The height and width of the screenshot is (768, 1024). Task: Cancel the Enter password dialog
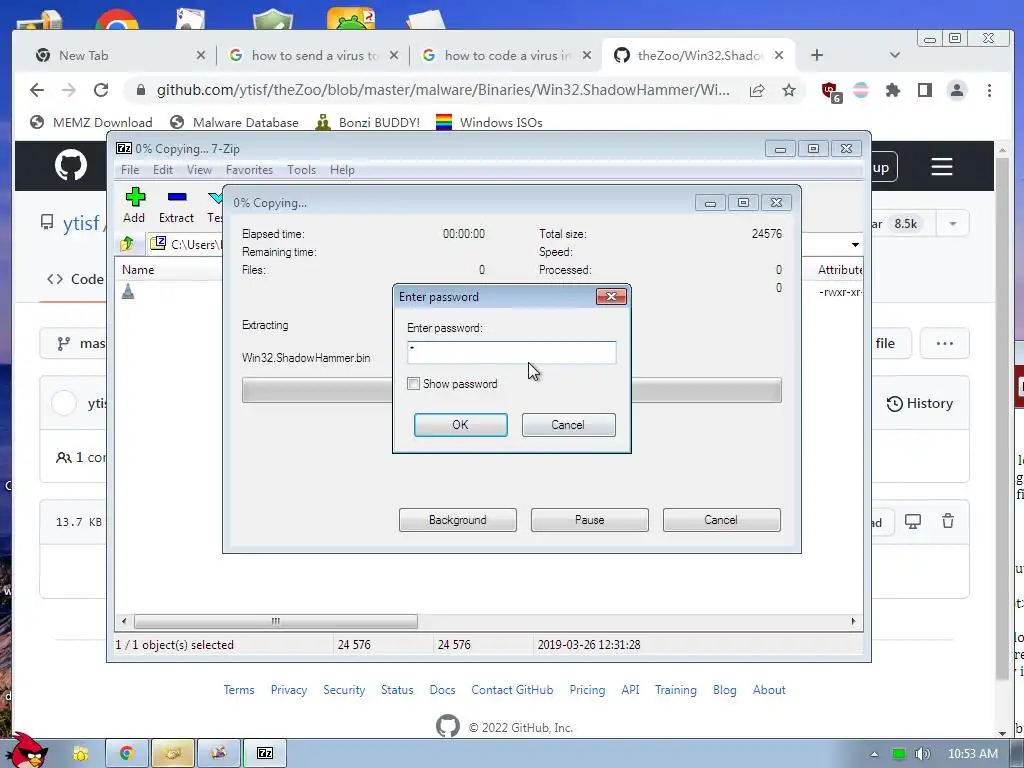(x=568, y=424)
